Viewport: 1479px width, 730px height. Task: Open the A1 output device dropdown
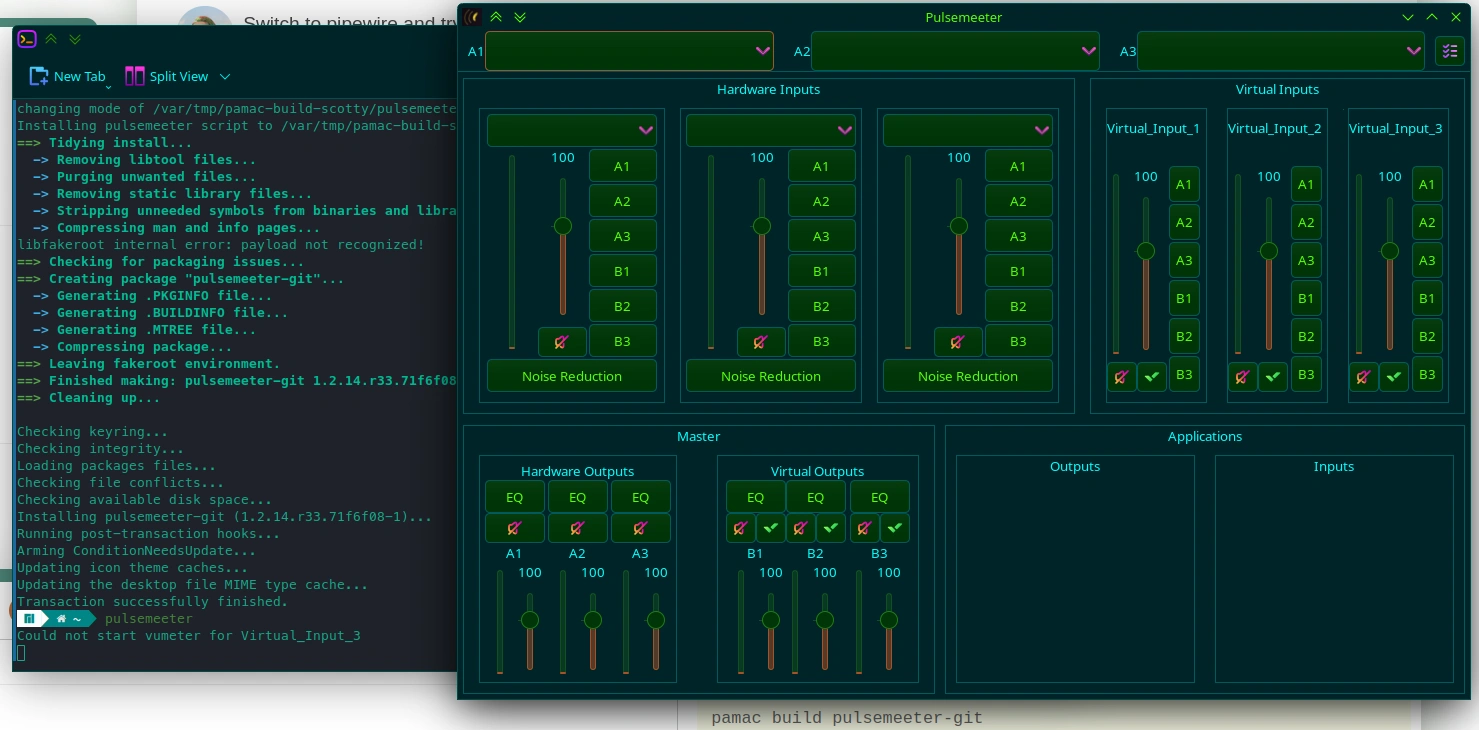[629, 51]
